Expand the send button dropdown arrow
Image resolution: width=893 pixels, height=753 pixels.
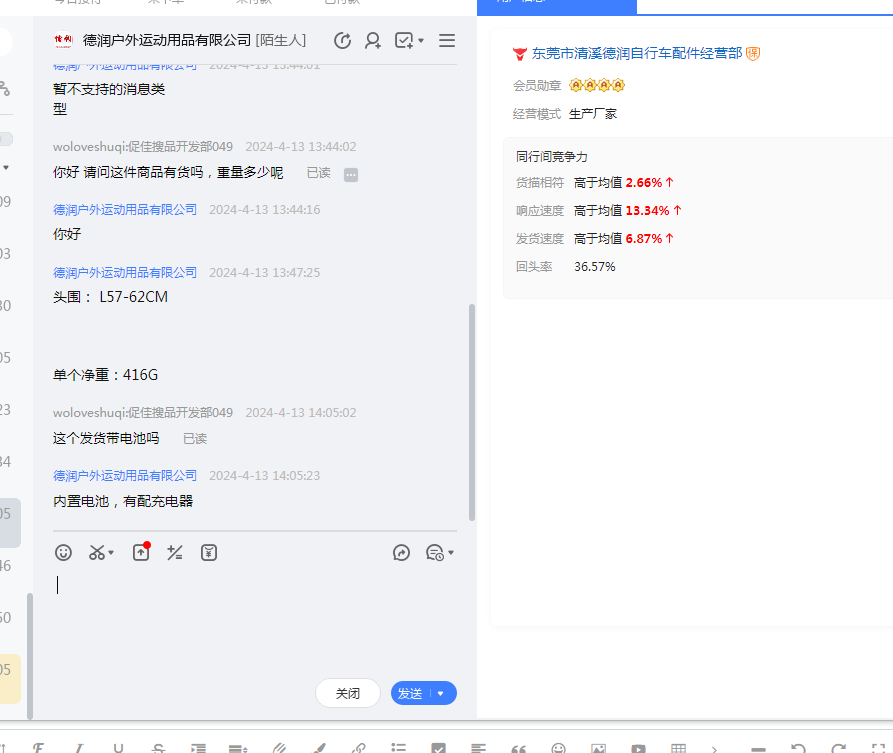point(441,693)
